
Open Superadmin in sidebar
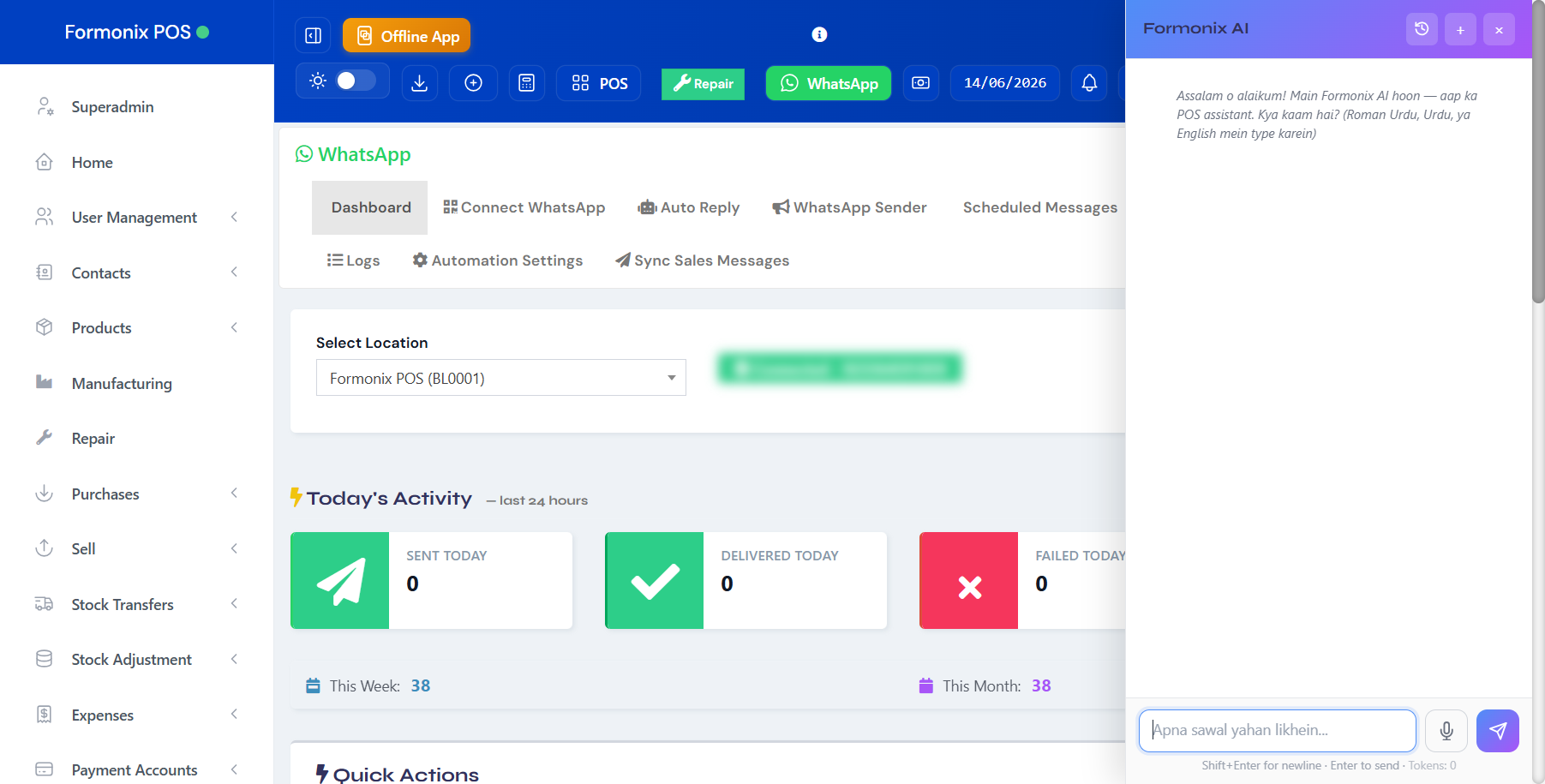coord(112,107)
